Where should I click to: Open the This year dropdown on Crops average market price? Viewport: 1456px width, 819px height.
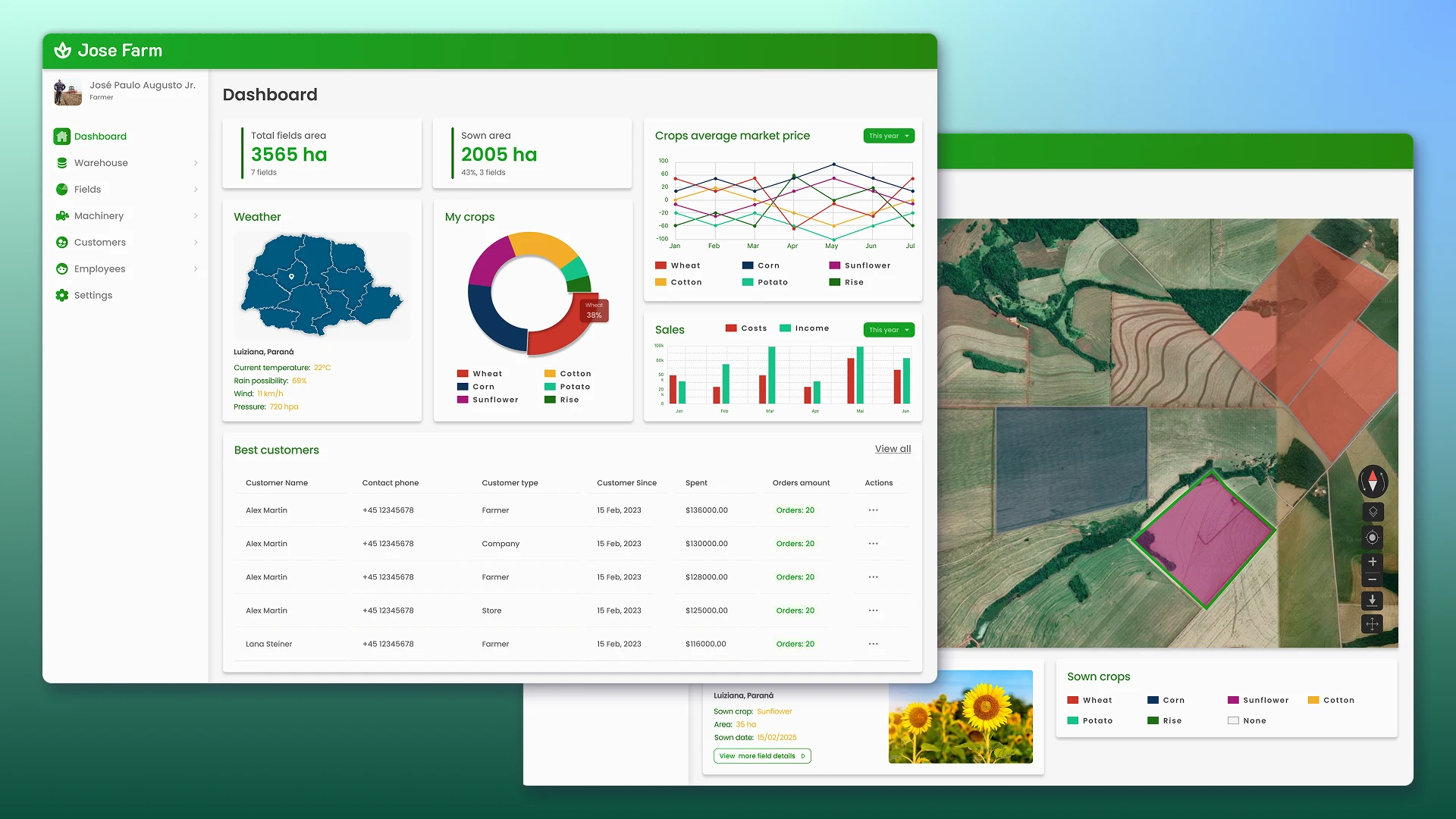click(x=888, y=136)
